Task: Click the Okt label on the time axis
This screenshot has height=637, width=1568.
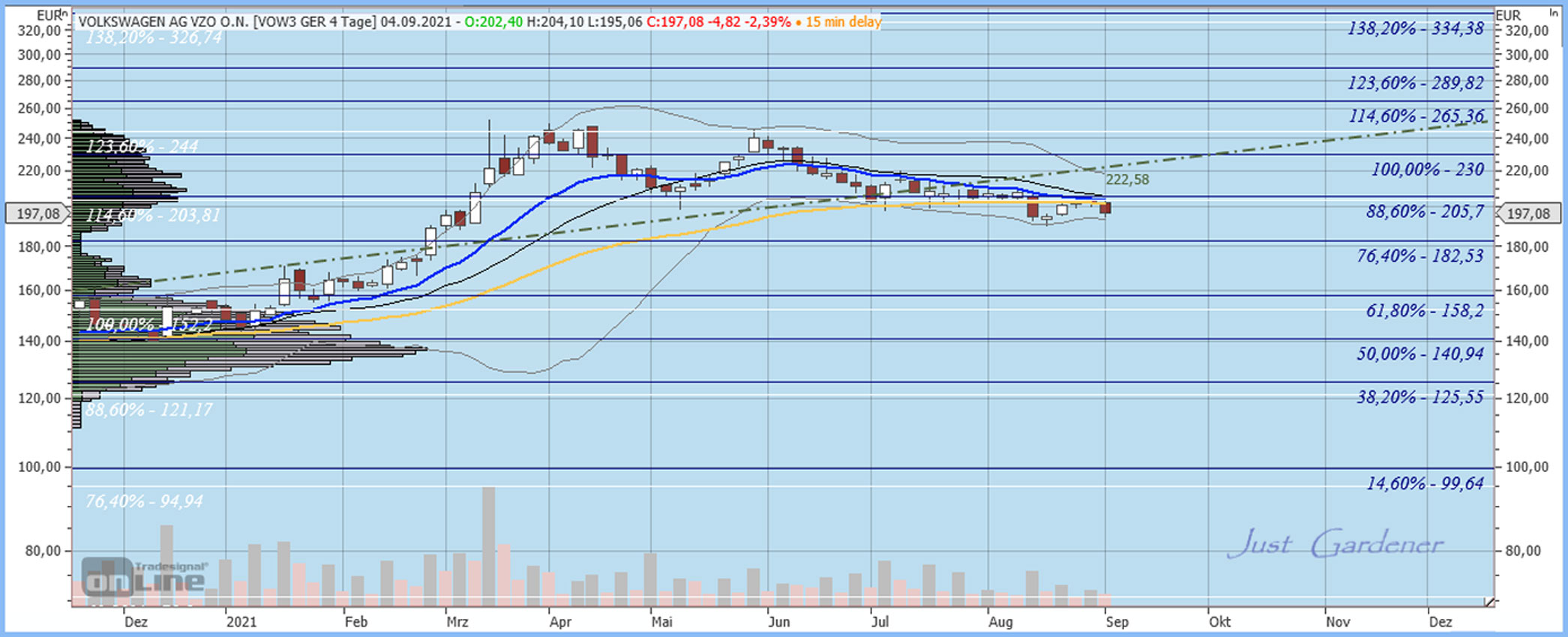Action: pyautogui.click(x=1219, y=621)
